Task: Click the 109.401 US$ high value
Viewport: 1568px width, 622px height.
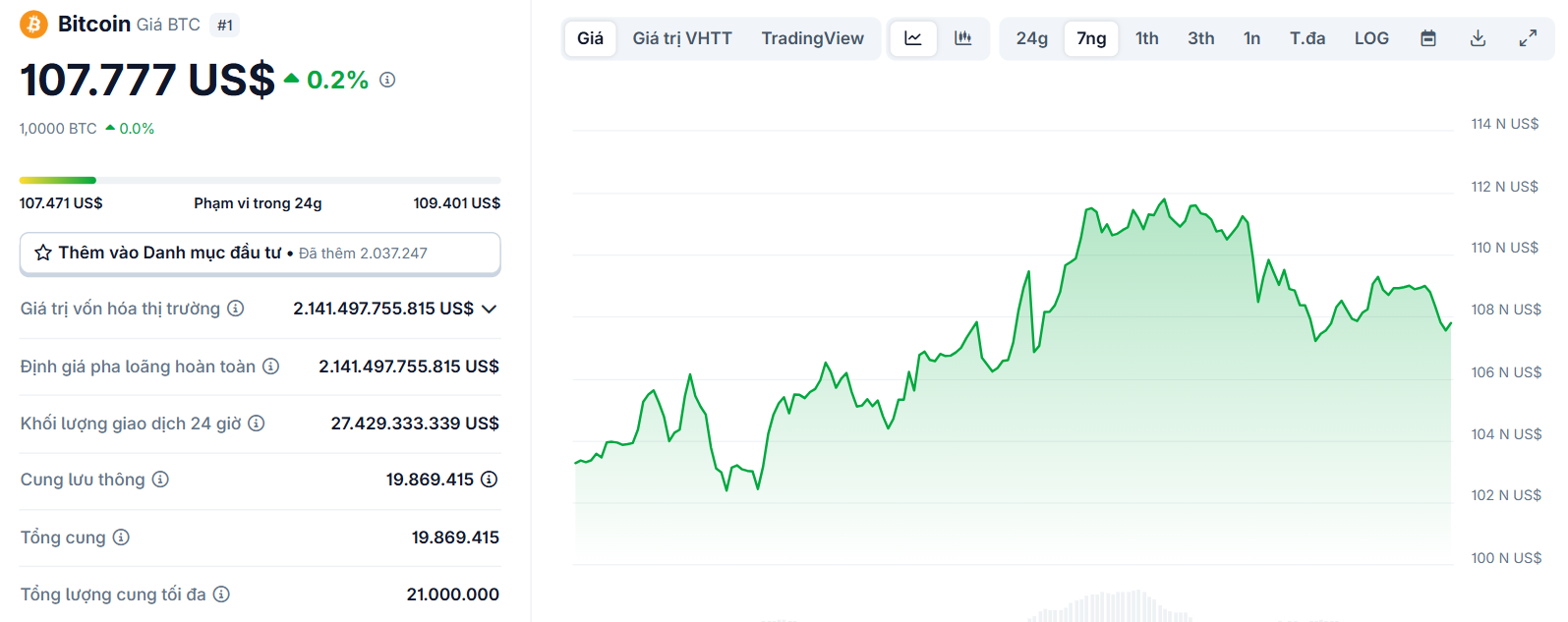Action: 457,203
